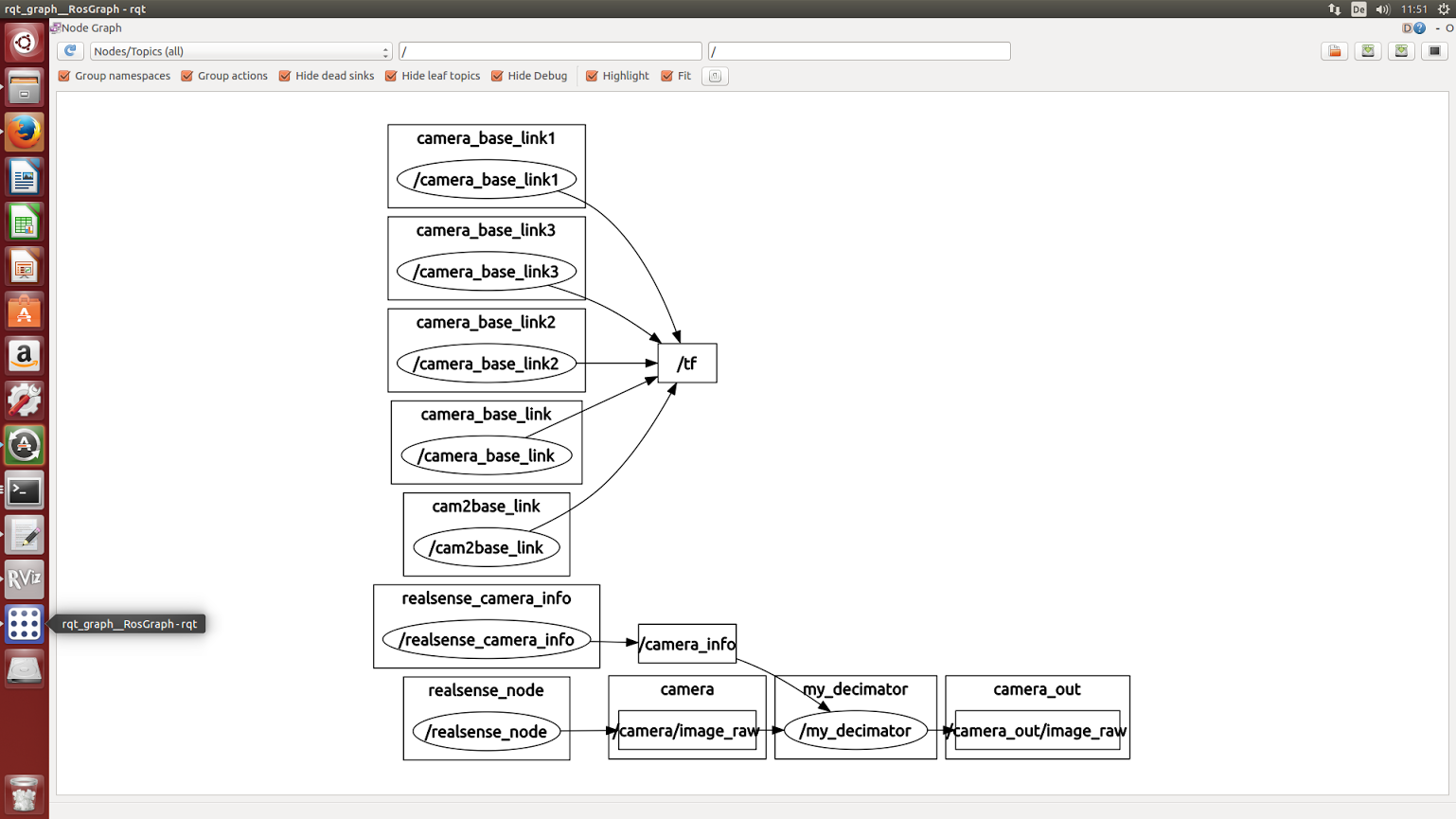
Task: Save graph as image file
Action: (x=1434, y=51)
